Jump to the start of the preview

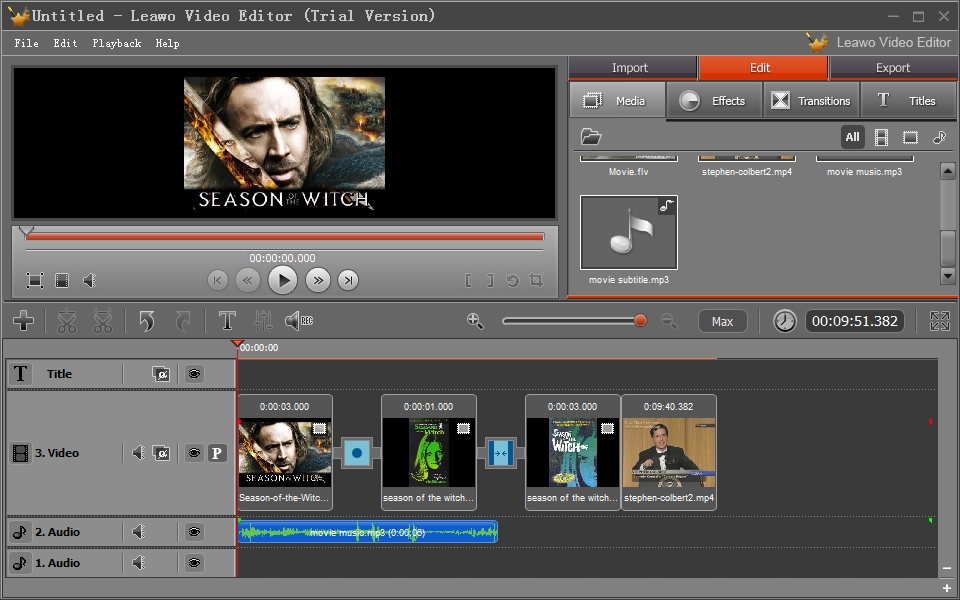217,280
